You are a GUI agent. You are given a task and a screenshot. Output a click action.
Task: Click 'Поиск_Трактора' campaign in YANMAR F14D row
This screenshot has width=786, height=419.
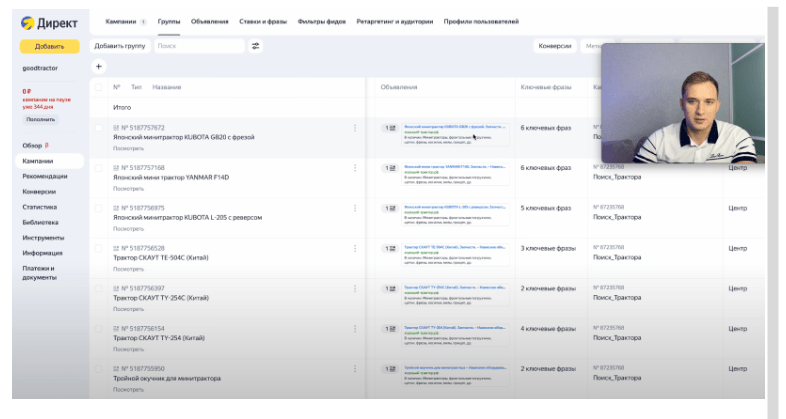click(617, 177)
